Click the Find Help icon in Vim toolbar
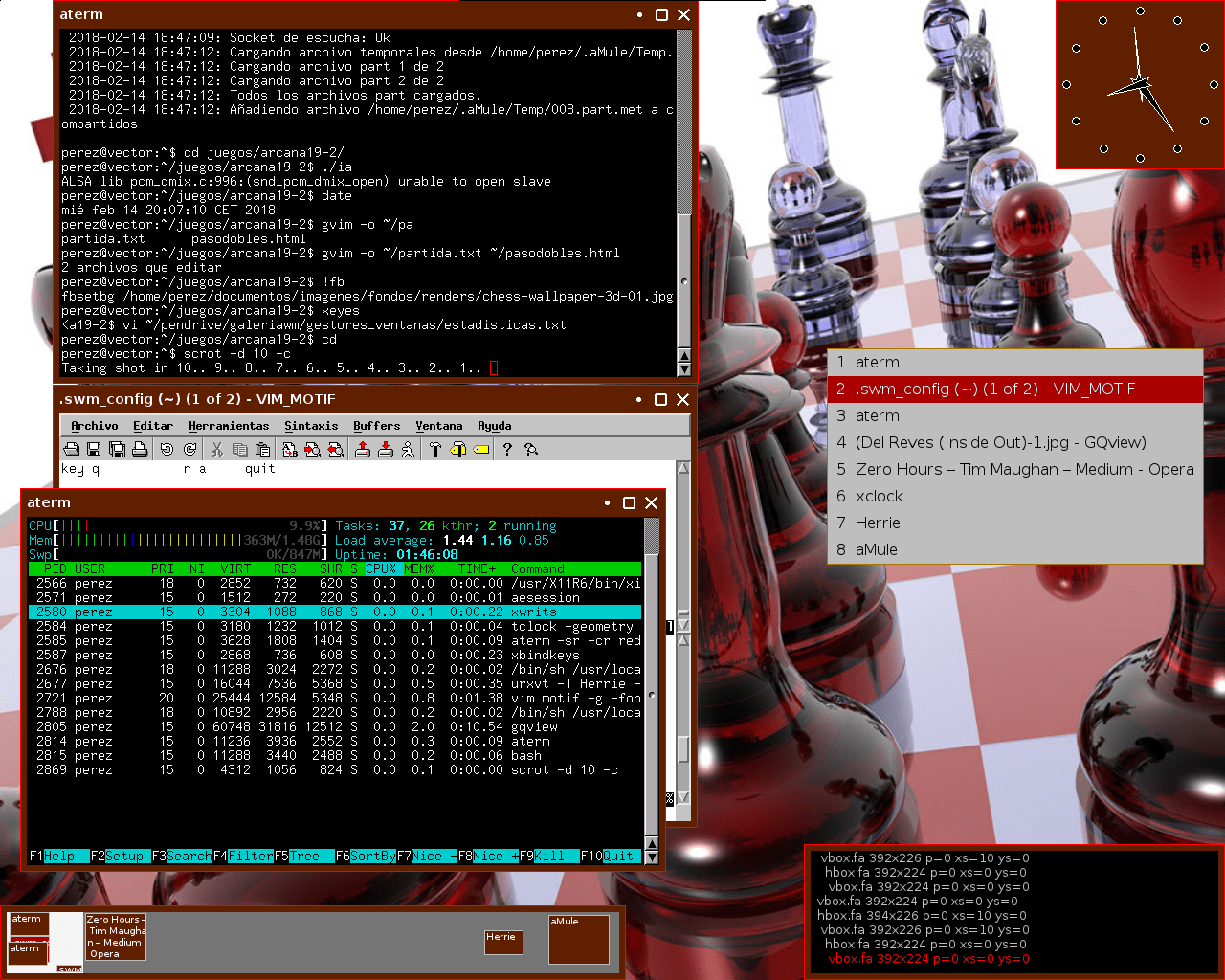The width and height of the screenshot is (1225, 980). (530, 449)
